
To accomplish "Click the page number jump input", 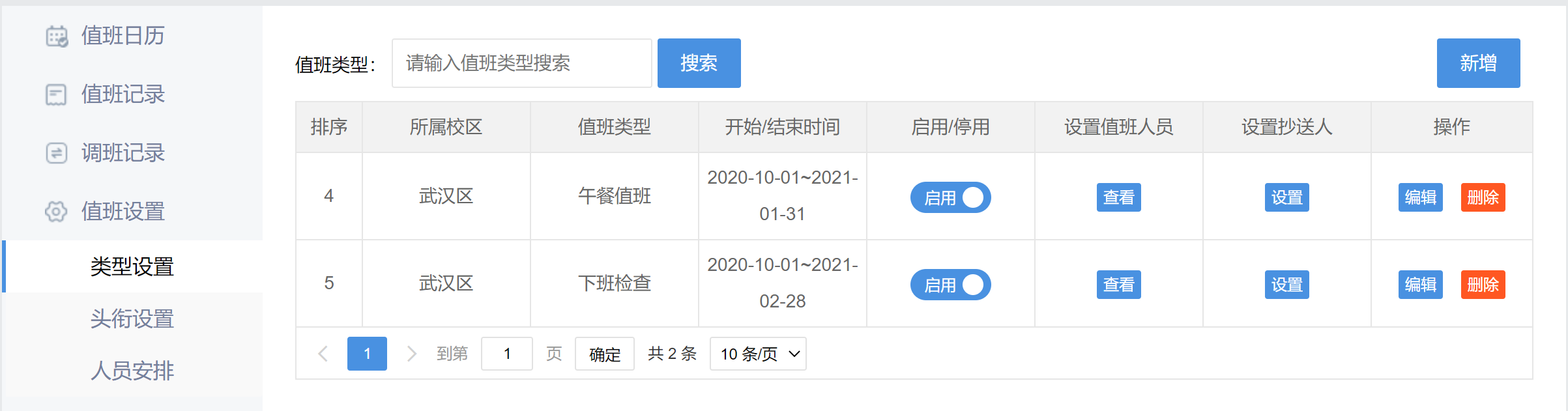I will click(x=506, y=354).
